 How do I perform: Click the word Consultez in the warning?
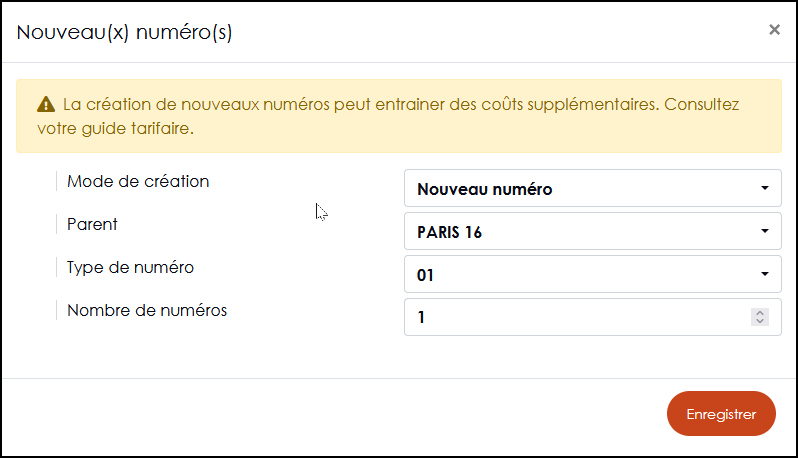click(x=701, y=104)
